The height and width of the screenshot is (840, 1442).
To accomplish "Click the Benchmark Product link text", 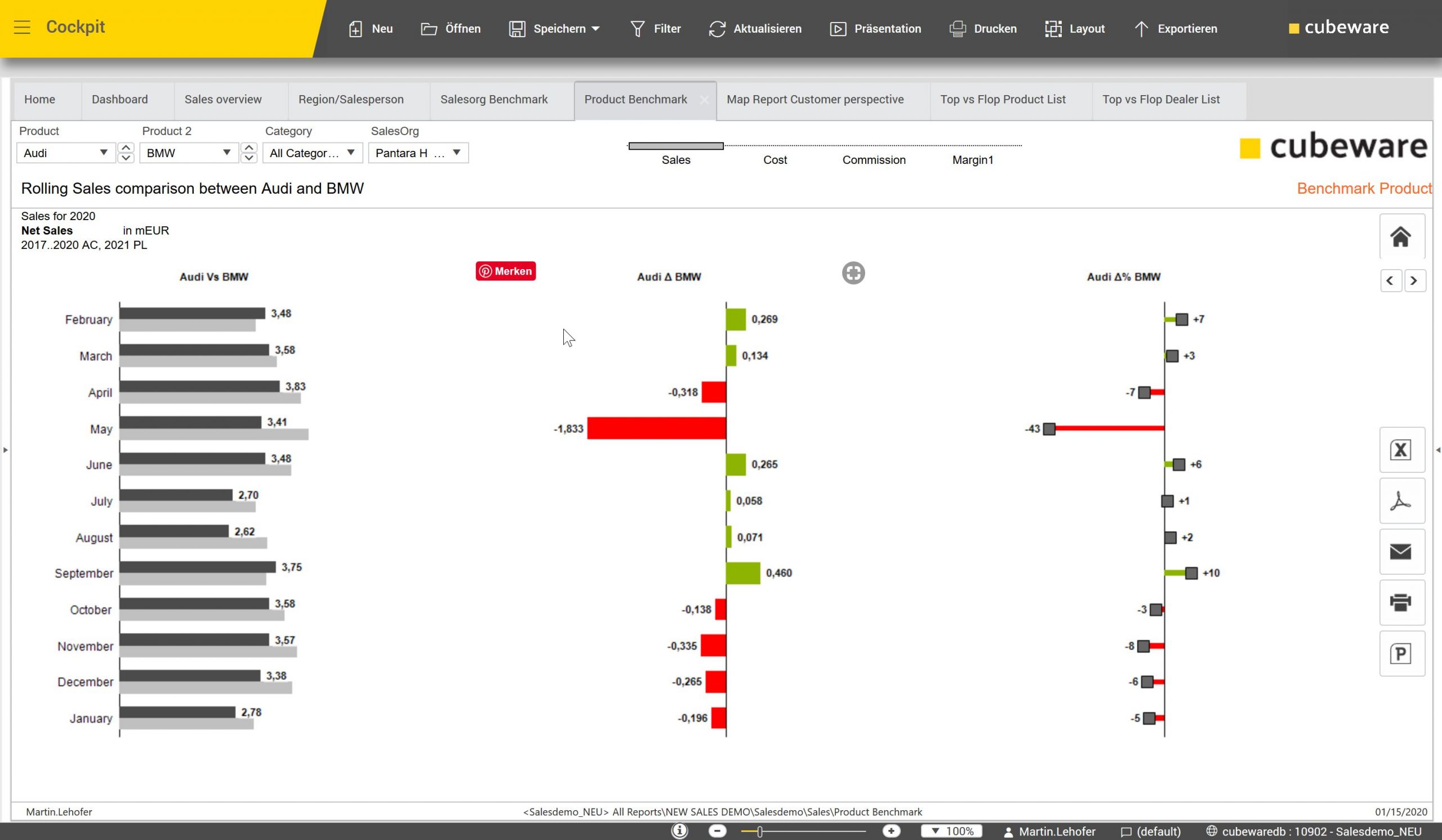I will pyautogui.click(x=1364, y=189).
